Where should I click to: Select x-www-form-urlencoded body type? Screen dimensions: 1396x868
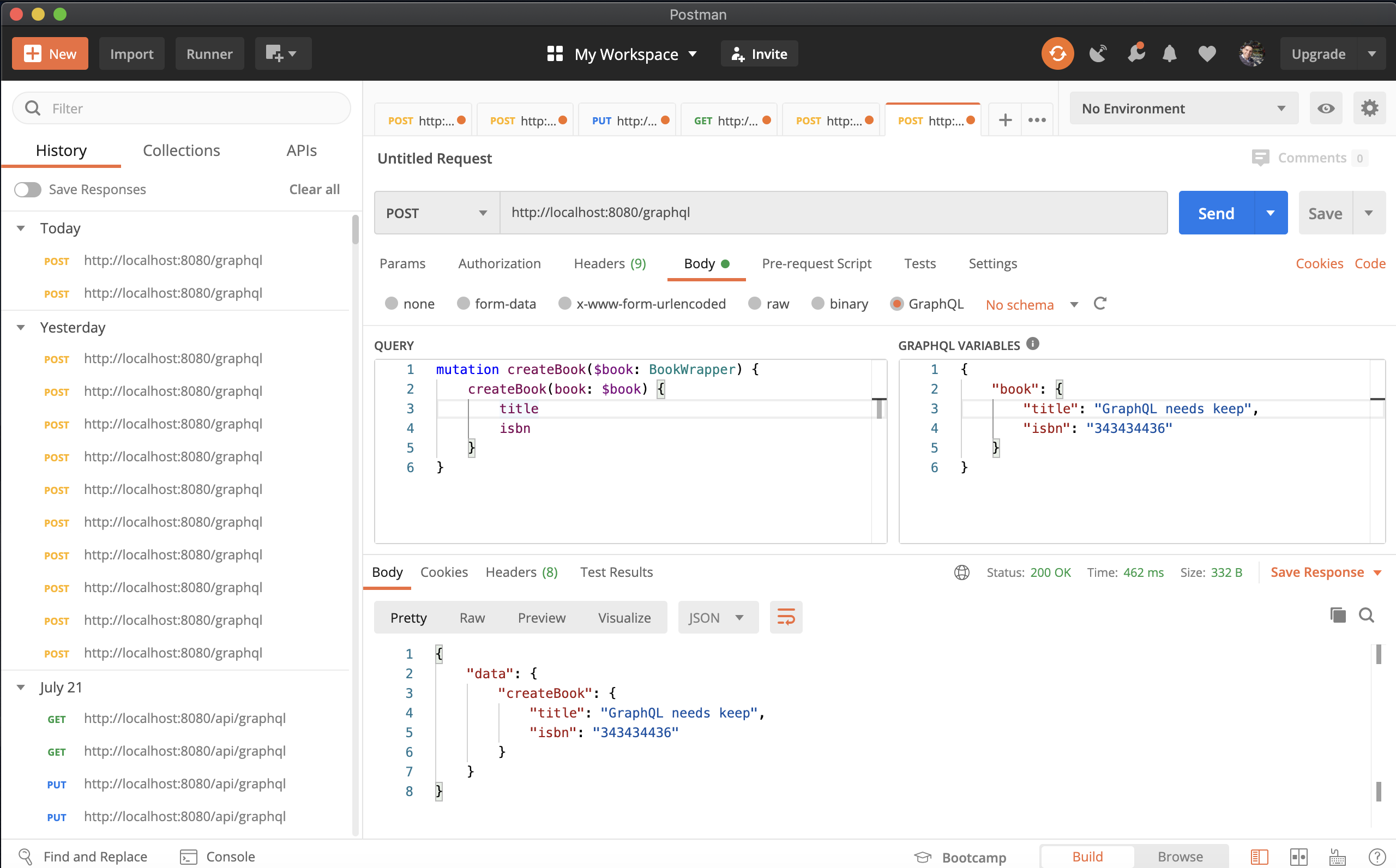pos(565,303)
